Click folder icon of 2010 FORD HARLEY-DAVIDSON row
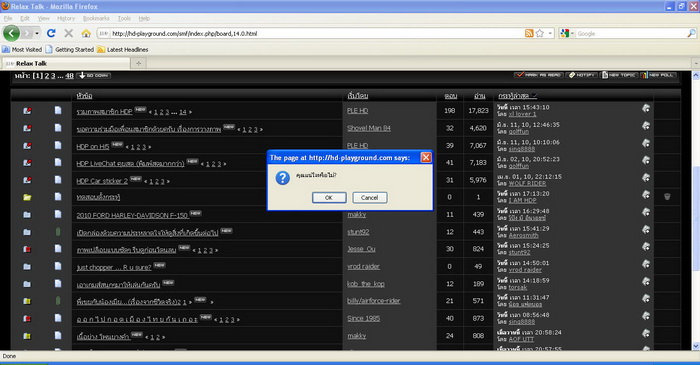 point(27,215)
